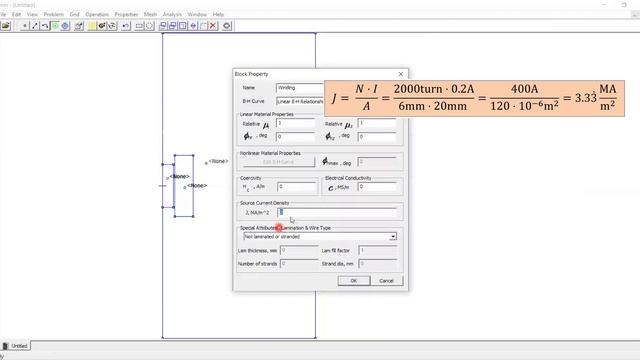Open the Edit menu
Image resolution: width=640 pixels, height=360 pixels.
click(16, 14)
